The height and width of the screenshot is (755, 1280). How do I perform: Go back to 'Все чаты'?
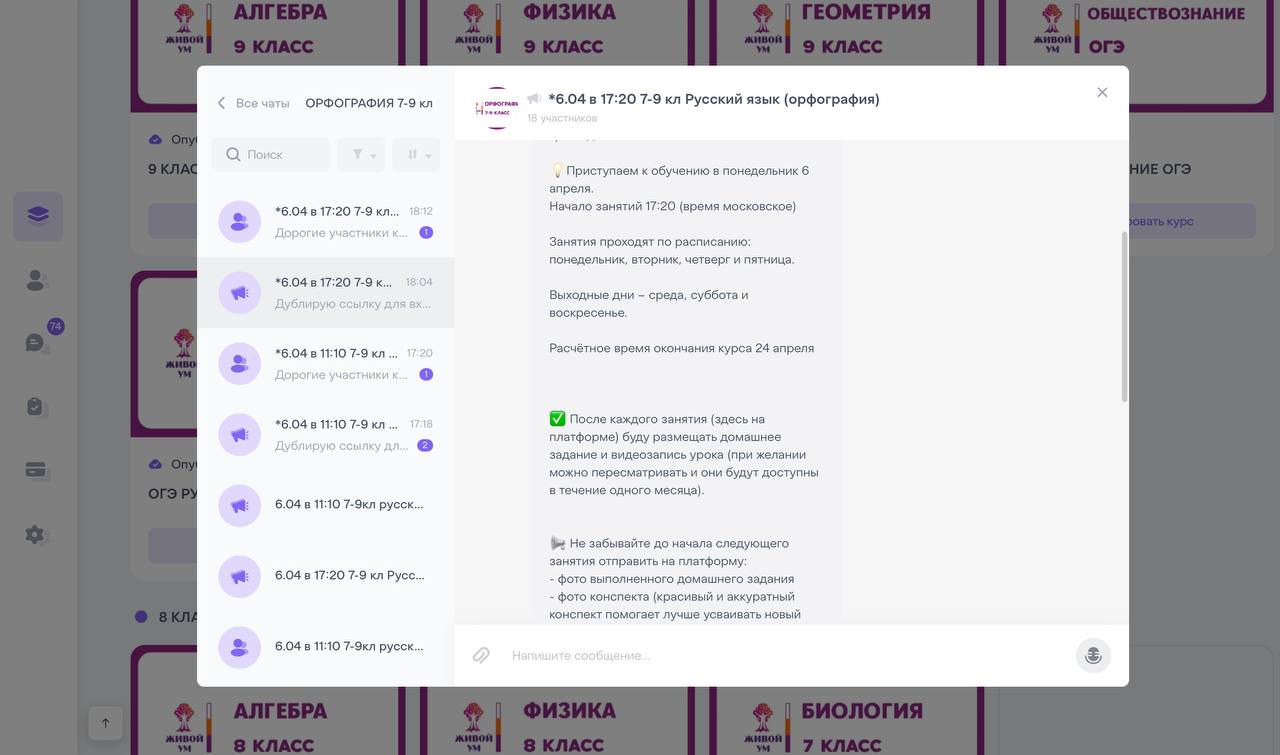tap(254, 103)
